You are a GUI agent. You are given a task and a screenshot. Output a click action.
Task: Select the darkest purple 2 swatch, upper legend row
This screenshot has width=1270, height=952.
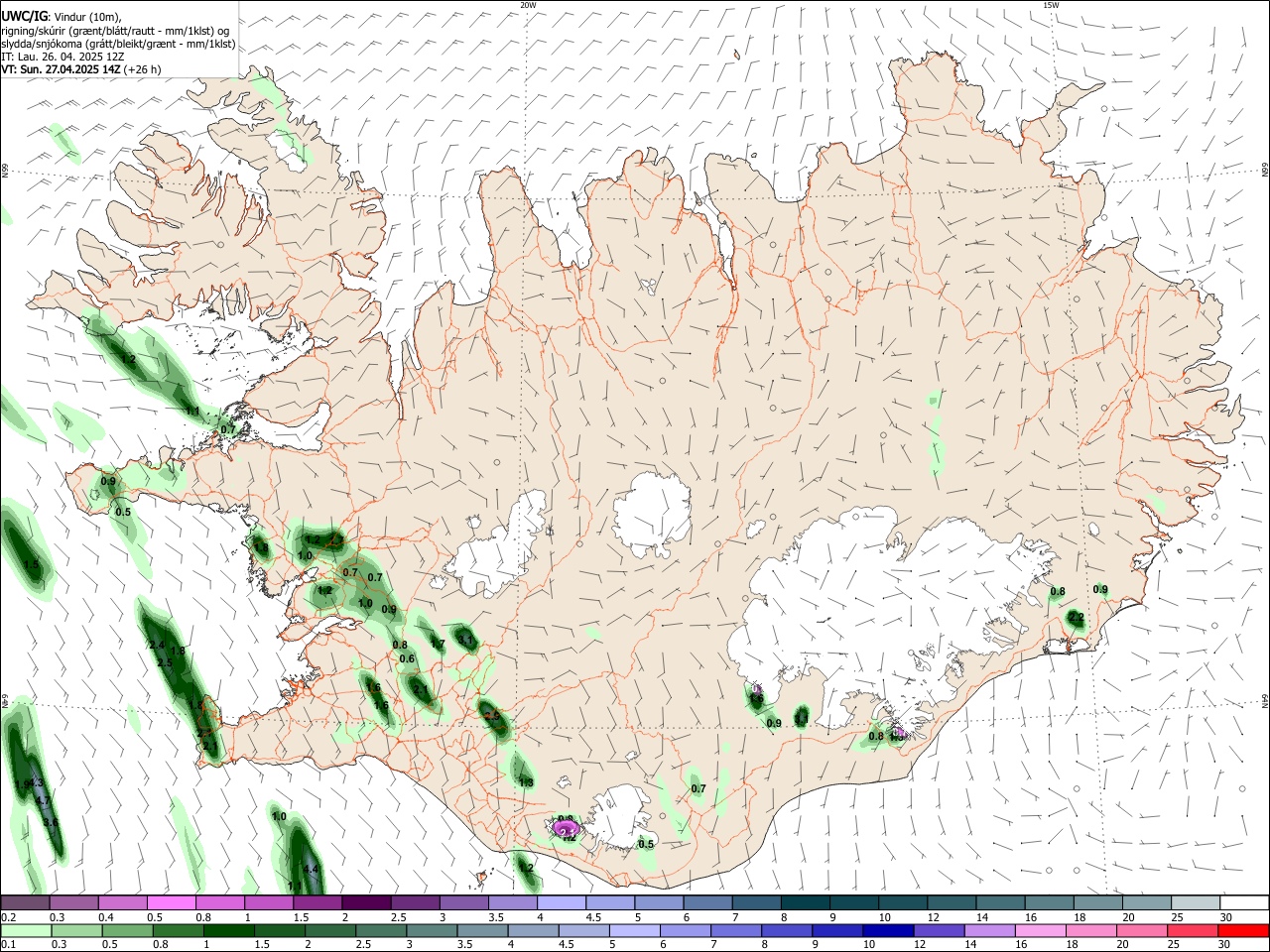pos(367,903)
